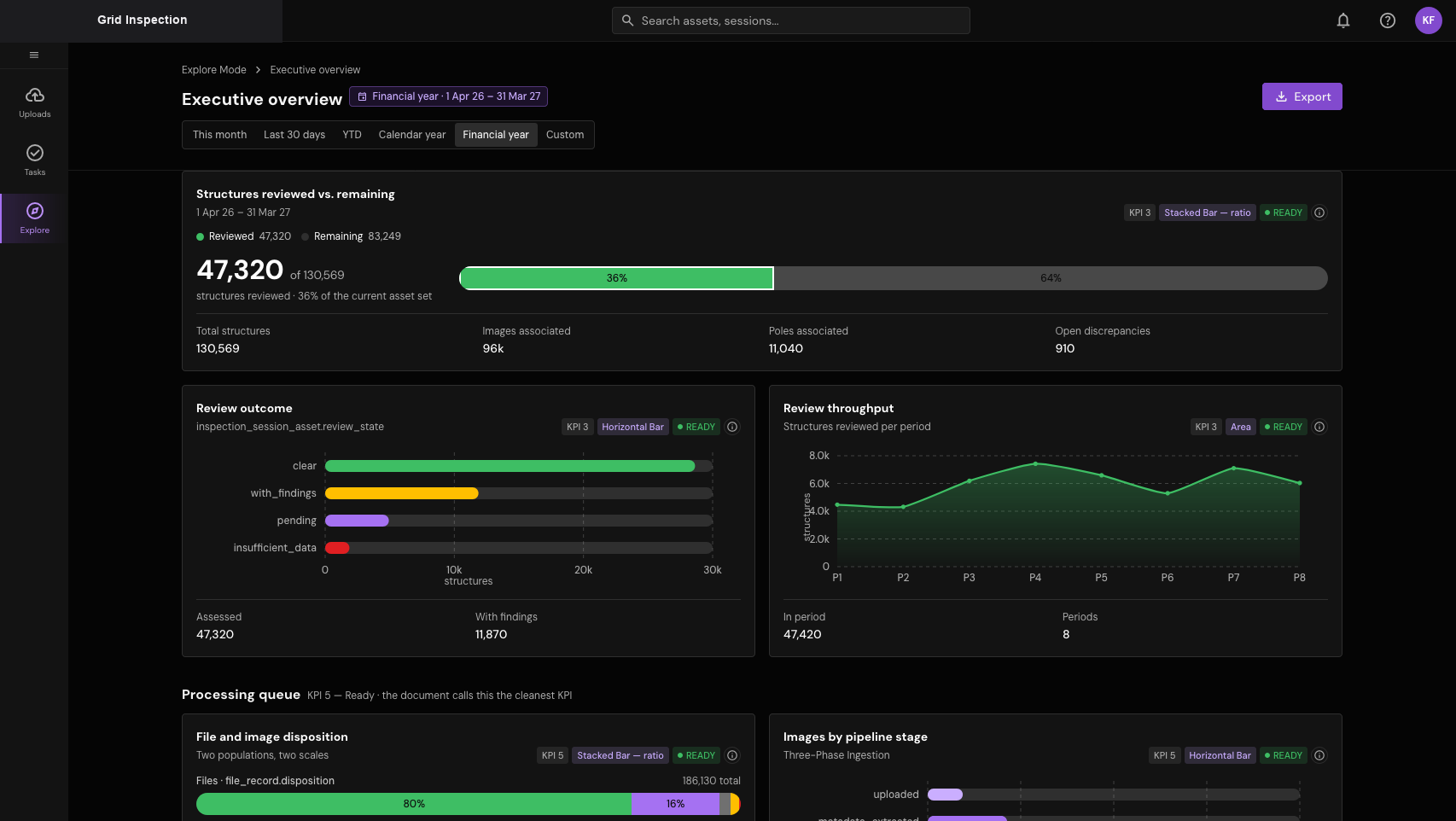The image size is (1456, 821).
Task: Click the Remaining legend entry
Action: [x=351, y=236]
